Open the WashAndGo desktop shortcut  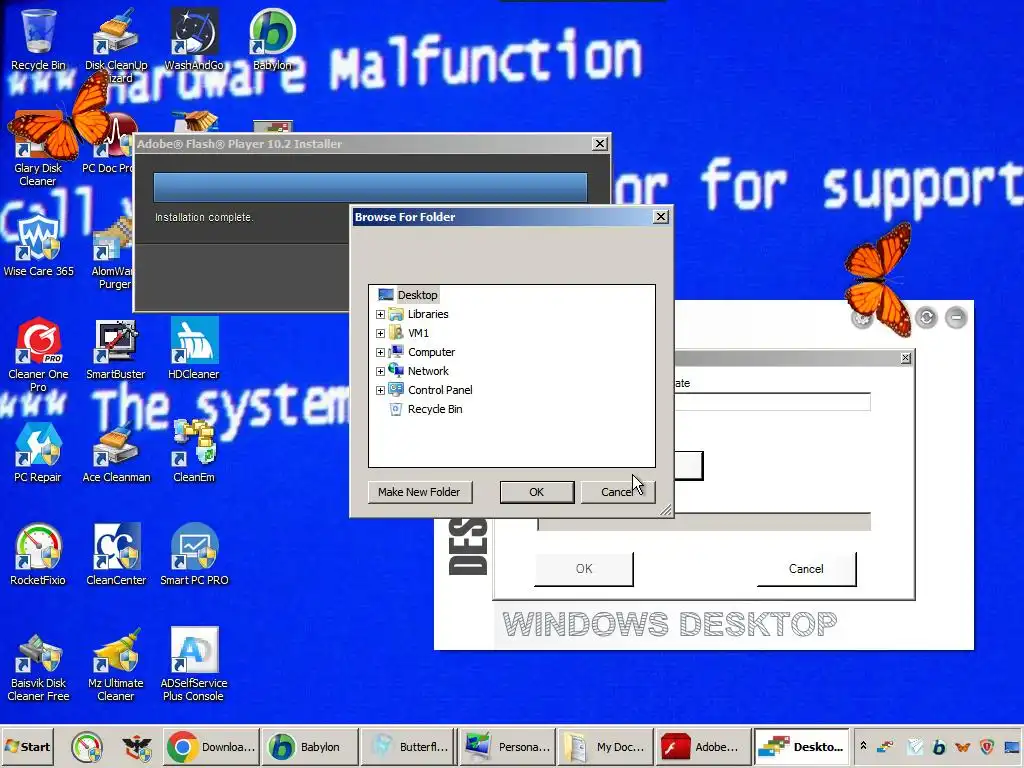[x=194, y=39]
